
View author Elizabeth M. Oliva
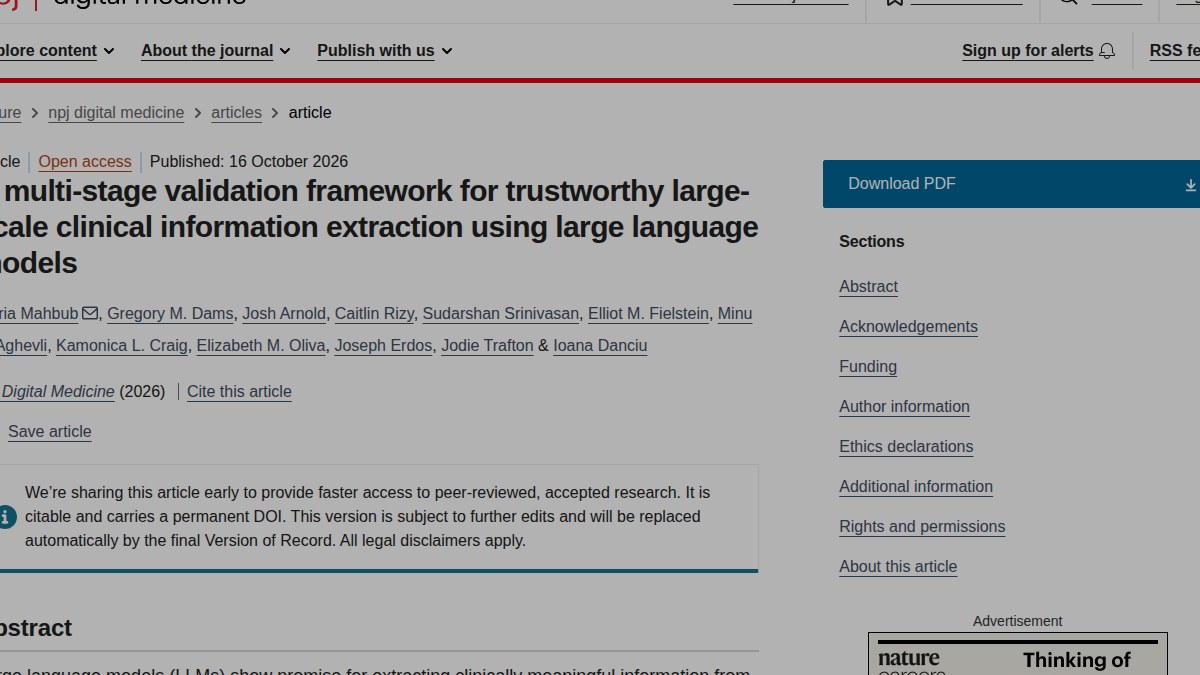tap(261, 346)
